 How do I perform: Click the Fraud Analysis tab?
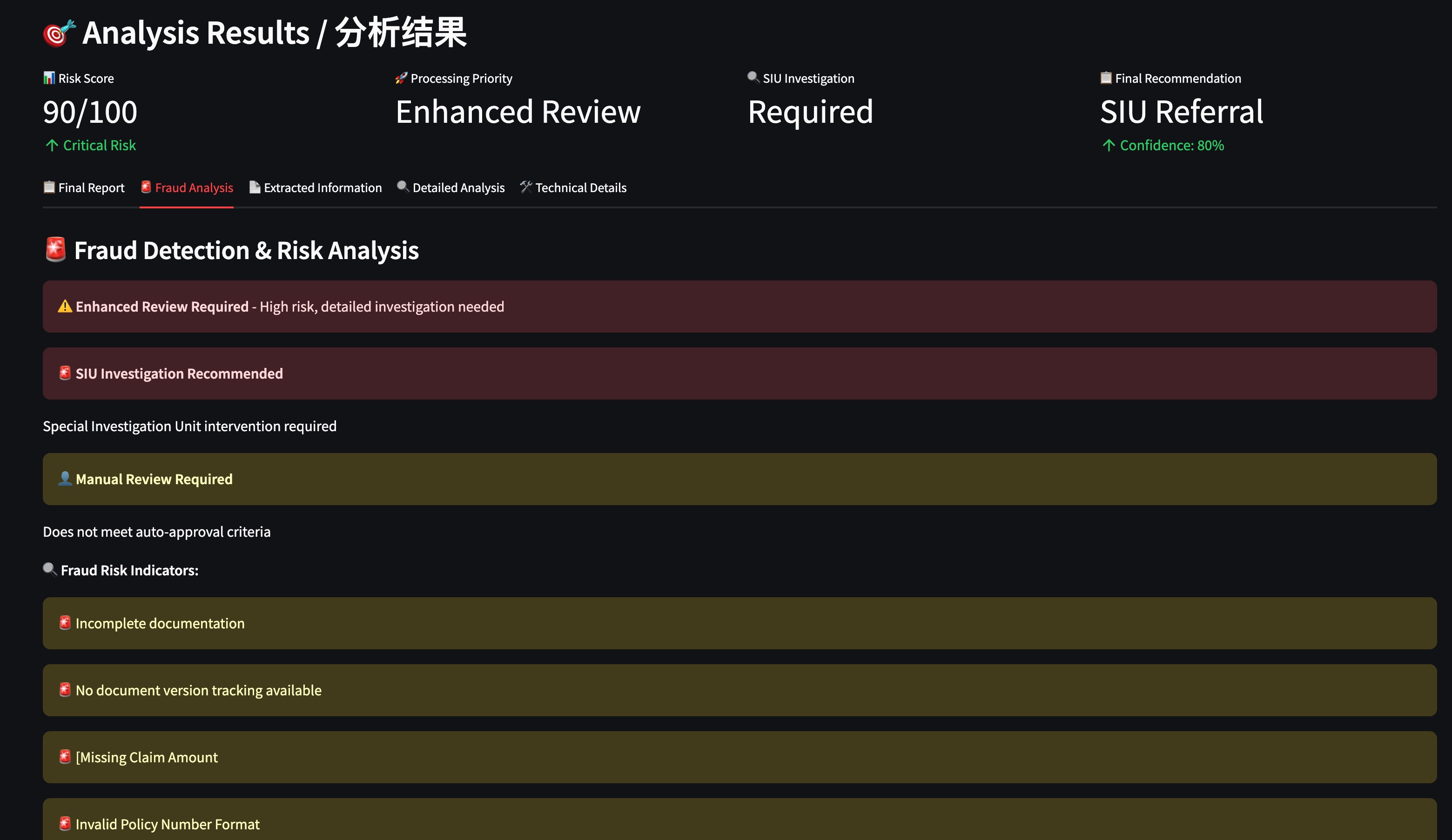coord(187,188)
